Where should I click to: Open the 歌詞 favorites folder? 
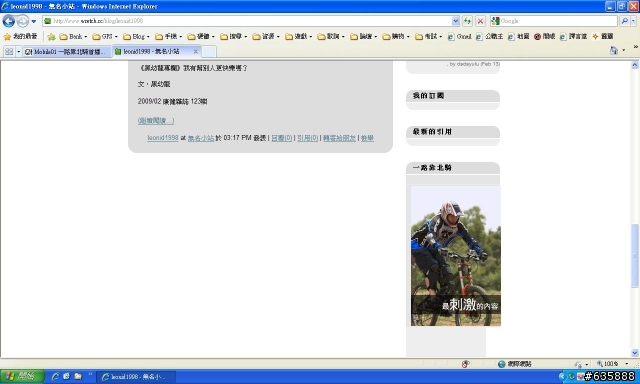tap(331, 37)
